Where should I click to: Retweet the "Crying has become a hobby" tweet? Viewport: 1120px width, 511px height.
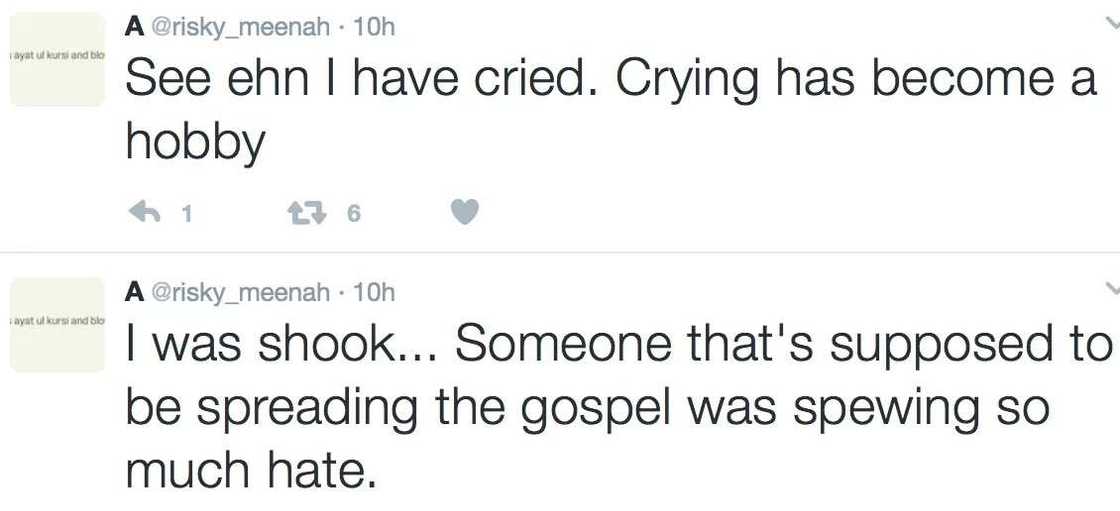click(302, 212)
